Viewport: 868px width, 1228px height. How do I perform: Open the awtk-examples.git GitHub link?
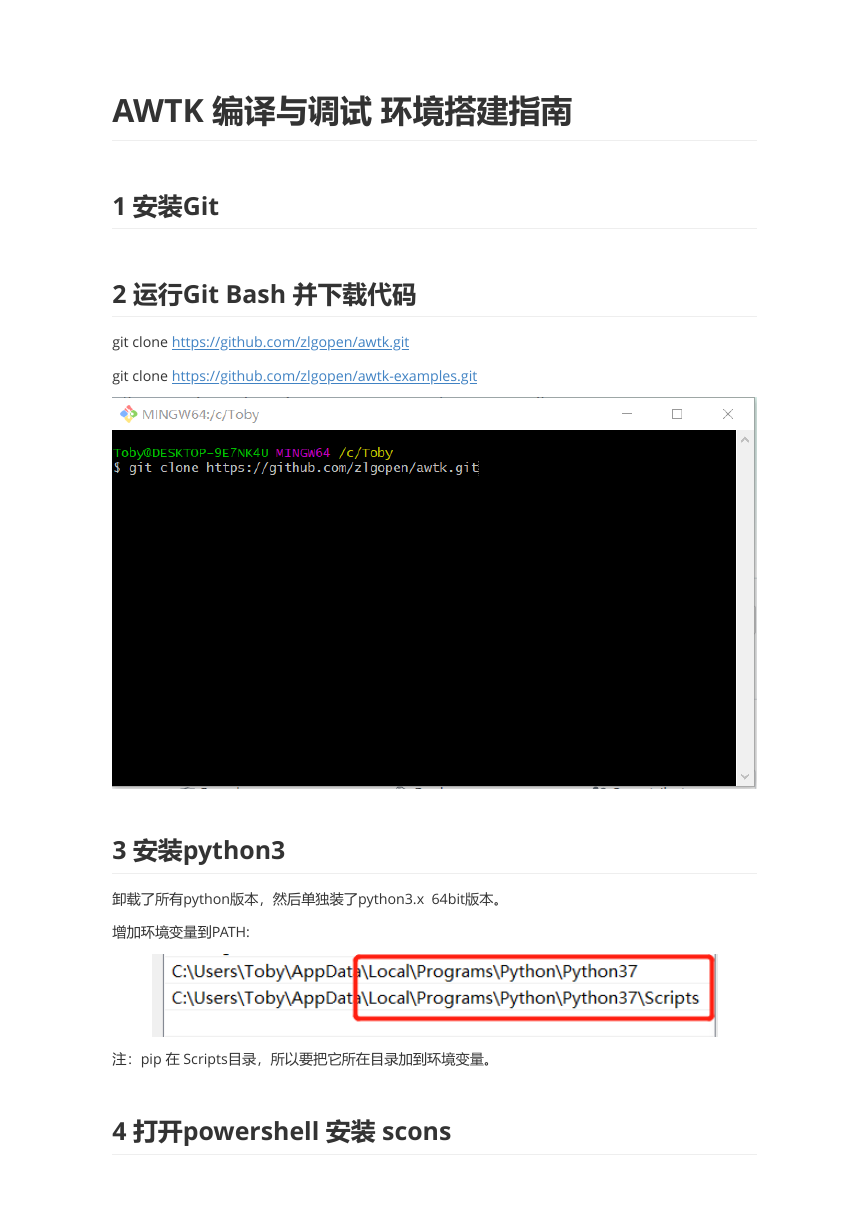(324, 376)
